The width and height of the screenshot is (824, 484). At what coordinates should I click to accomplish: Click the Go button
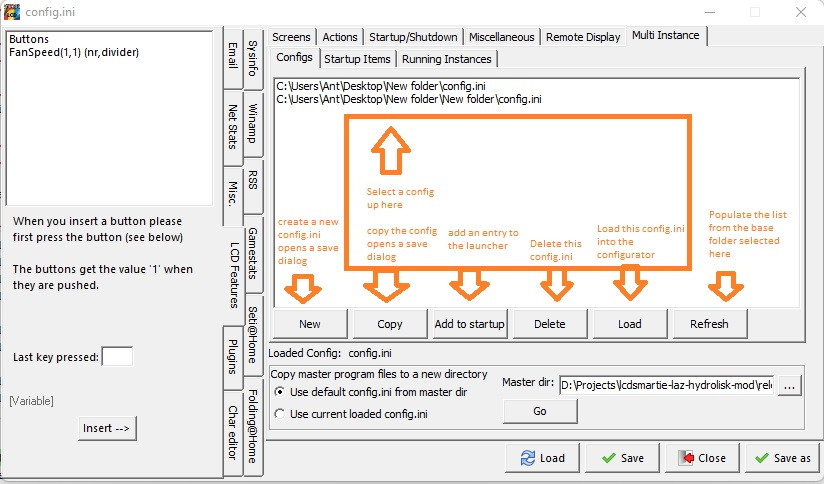click(x=540, y=411)
